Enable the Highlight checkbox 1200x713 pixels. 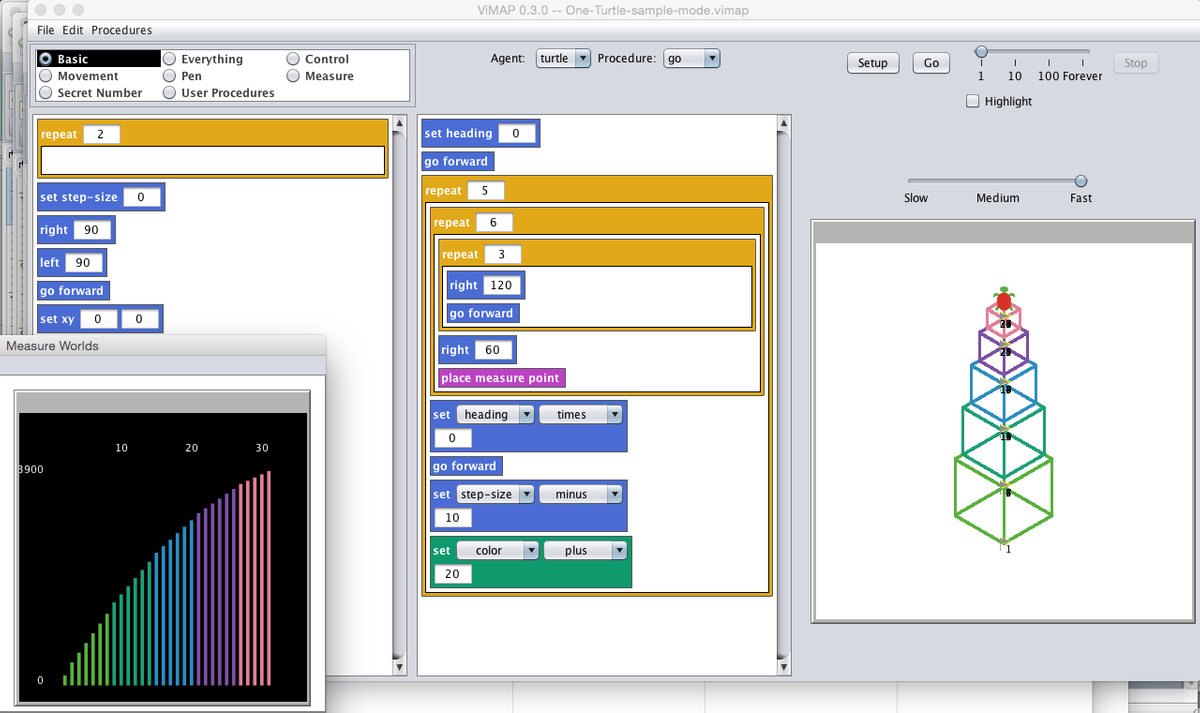pos(974,102)
